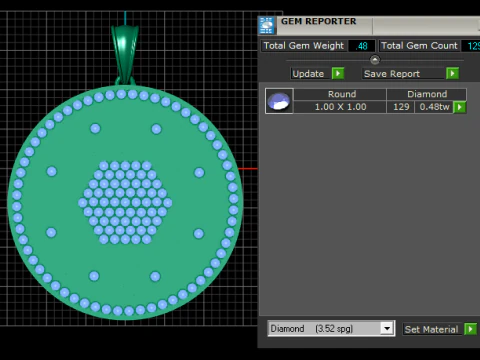Click the Total Gem Weight value .48

[362, 46]
